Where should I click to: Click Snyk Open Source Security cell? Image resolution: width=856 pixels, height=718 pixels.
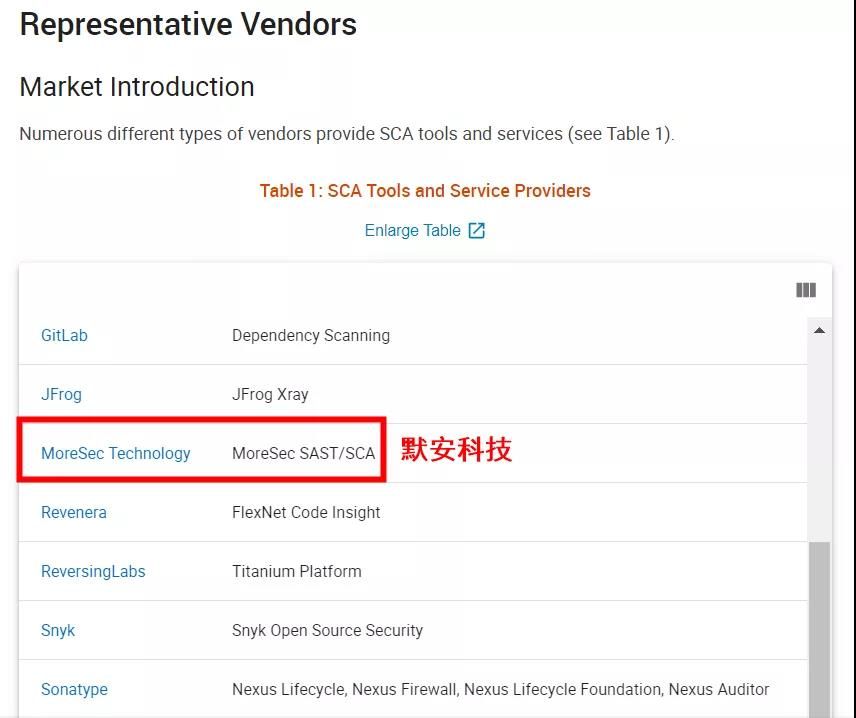click(x=327, y=630)
